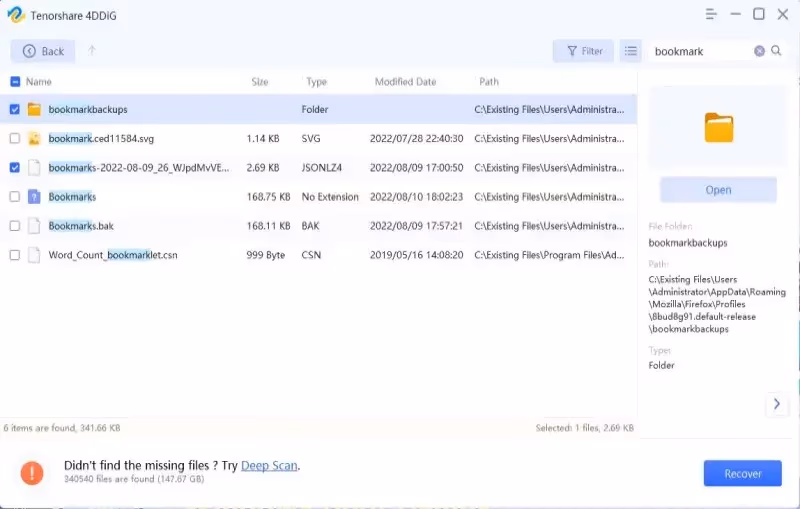Check the bookmark.ced11584.svg checkbox

coord(15,138)
